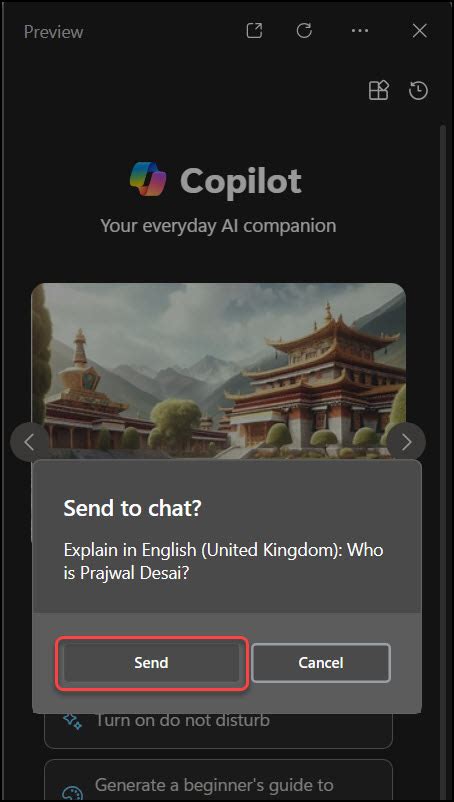The width and height of the screenshot is (454, 802).
Task: Click sparkle icon beside do not disturb
Action: pos(72,721)
